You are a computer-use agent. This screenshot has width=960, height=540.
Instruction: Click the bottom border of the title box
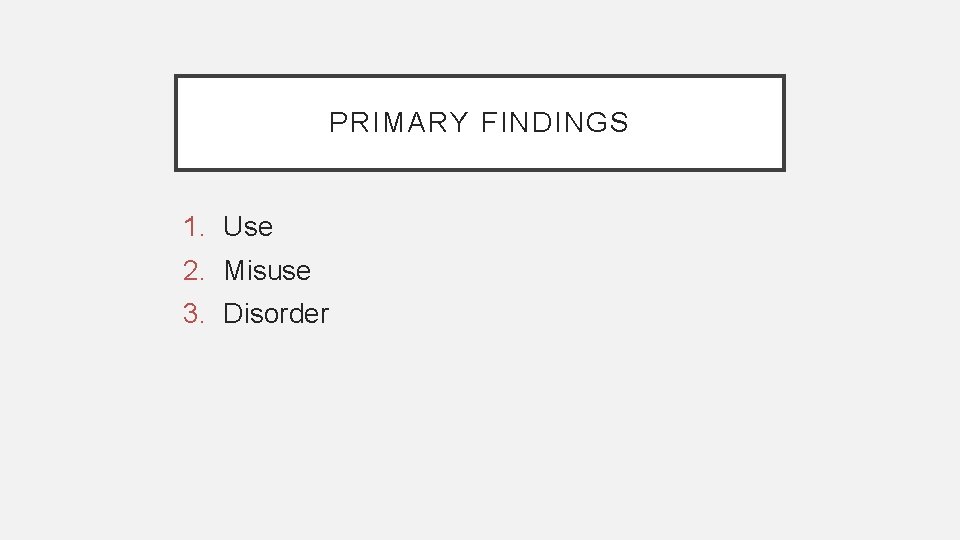point(480,169)
